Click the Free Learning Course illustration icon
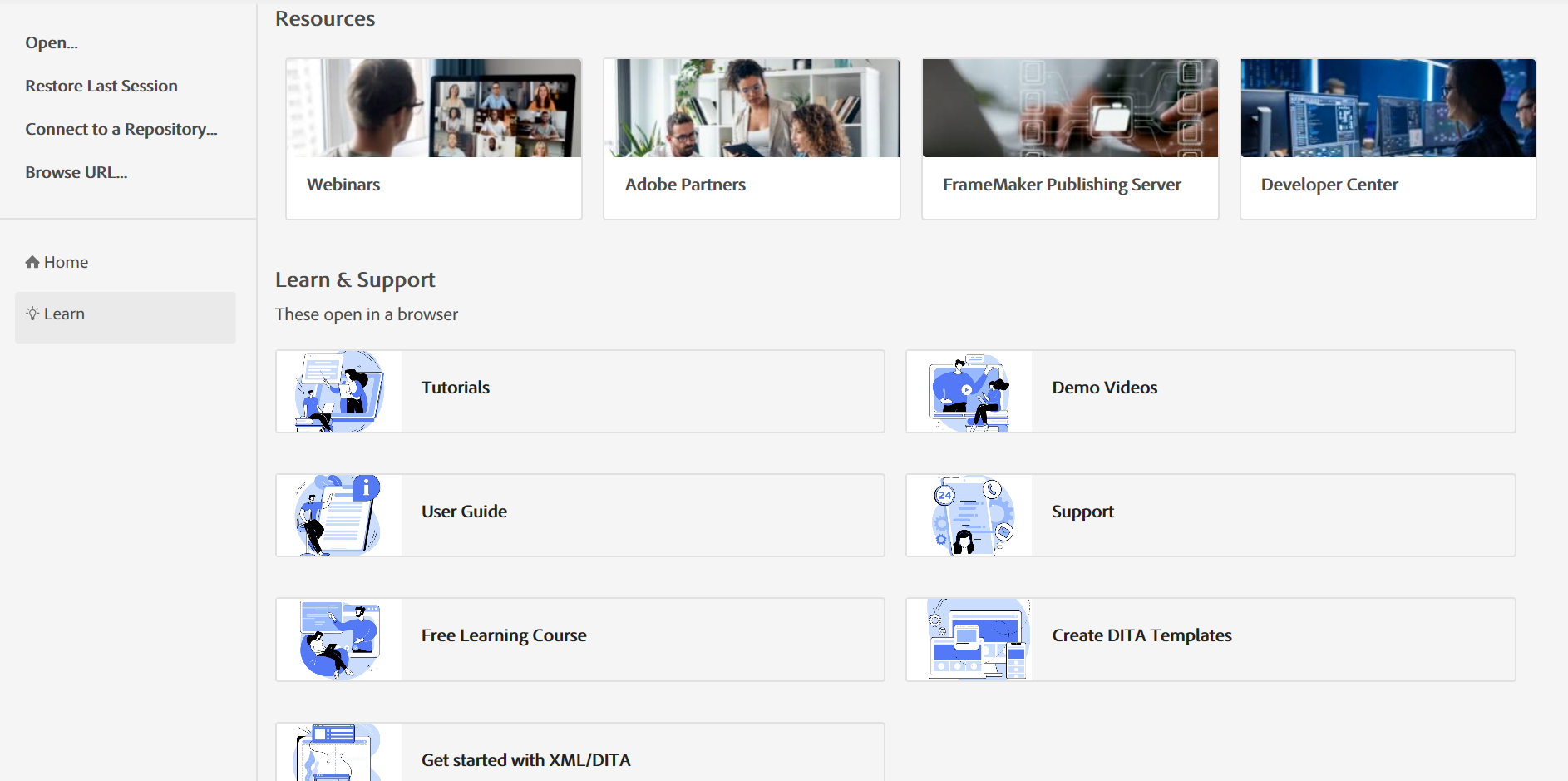This screenshot has width=1568, height=781. [339, 639]
